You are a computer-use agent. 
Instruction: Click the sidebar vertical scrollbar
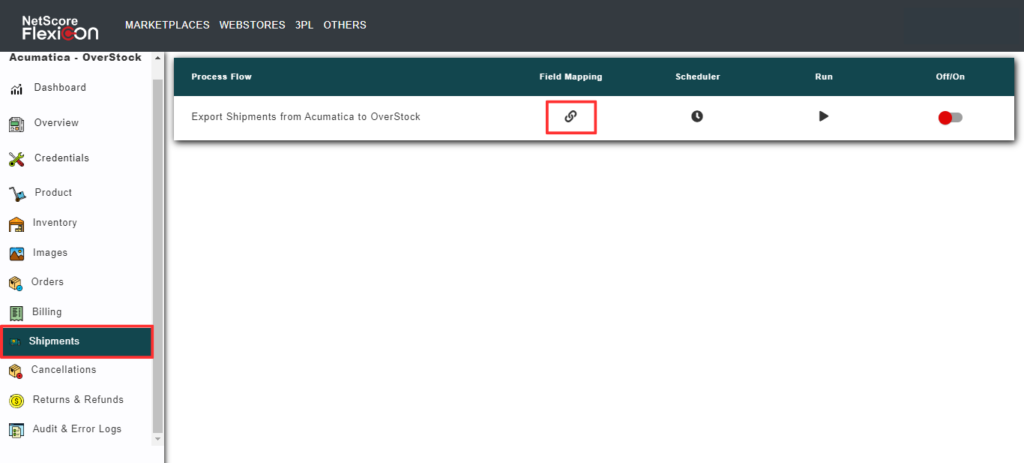pos(157,250)
